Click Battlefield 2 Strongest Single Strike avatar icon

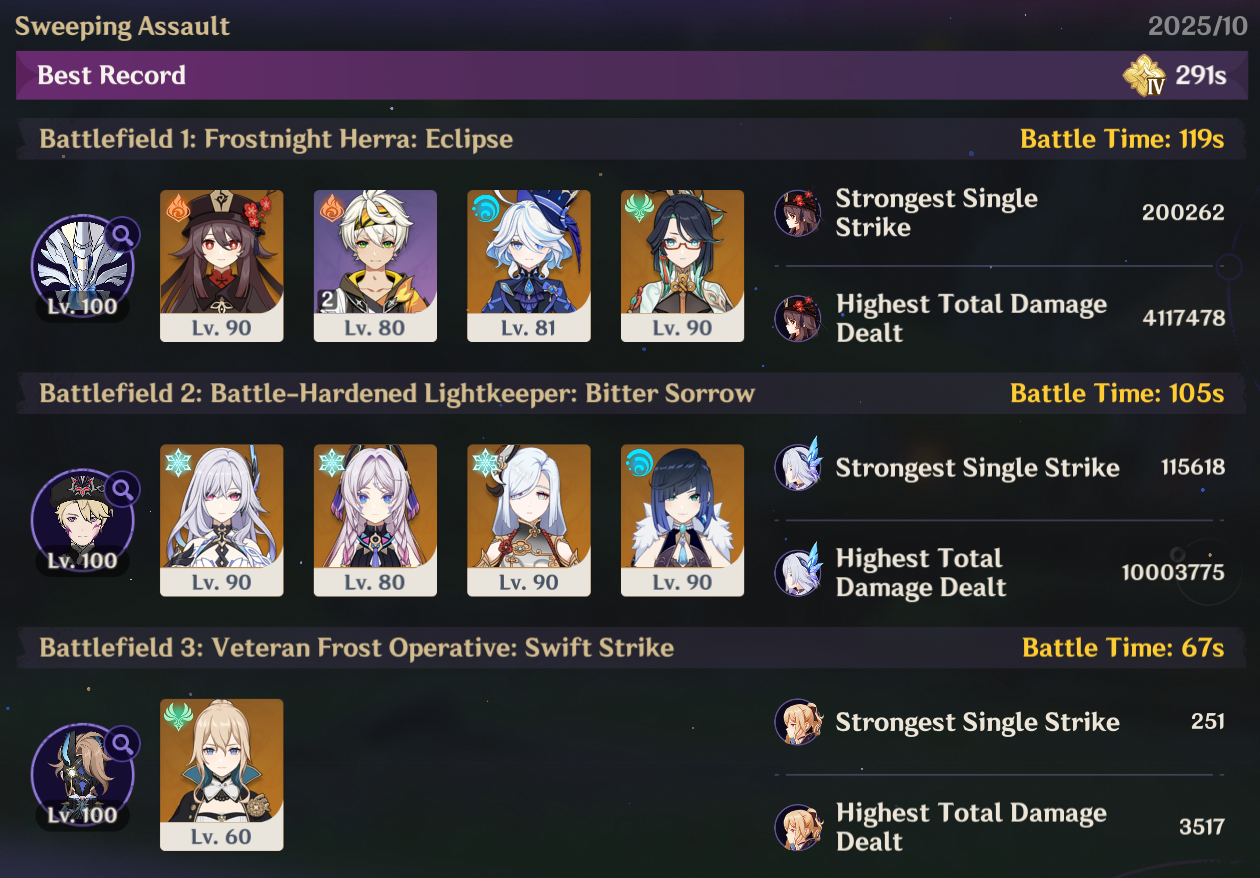coord(798,467)
